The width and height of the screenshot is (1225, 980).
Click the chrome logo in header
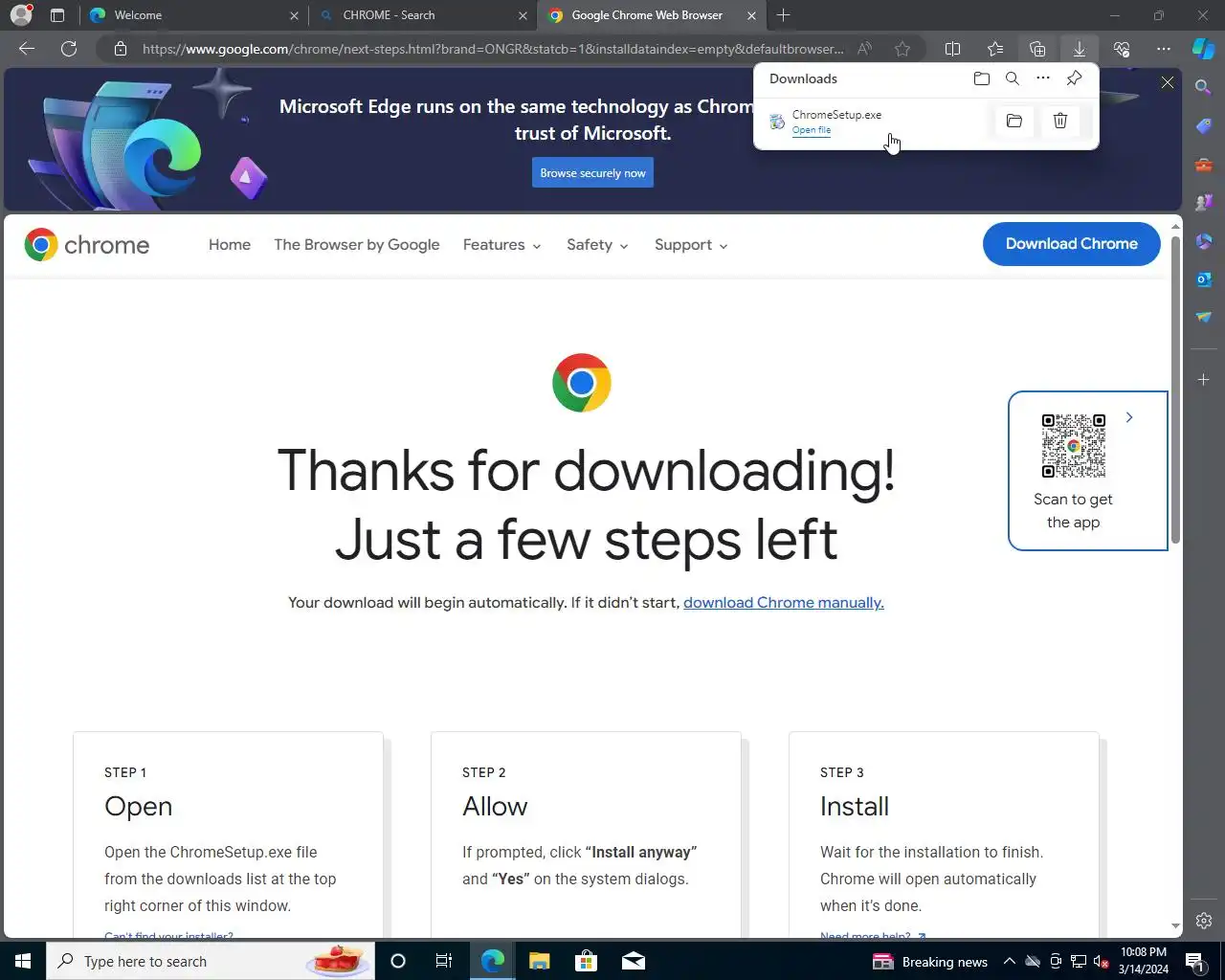point(87,245)
